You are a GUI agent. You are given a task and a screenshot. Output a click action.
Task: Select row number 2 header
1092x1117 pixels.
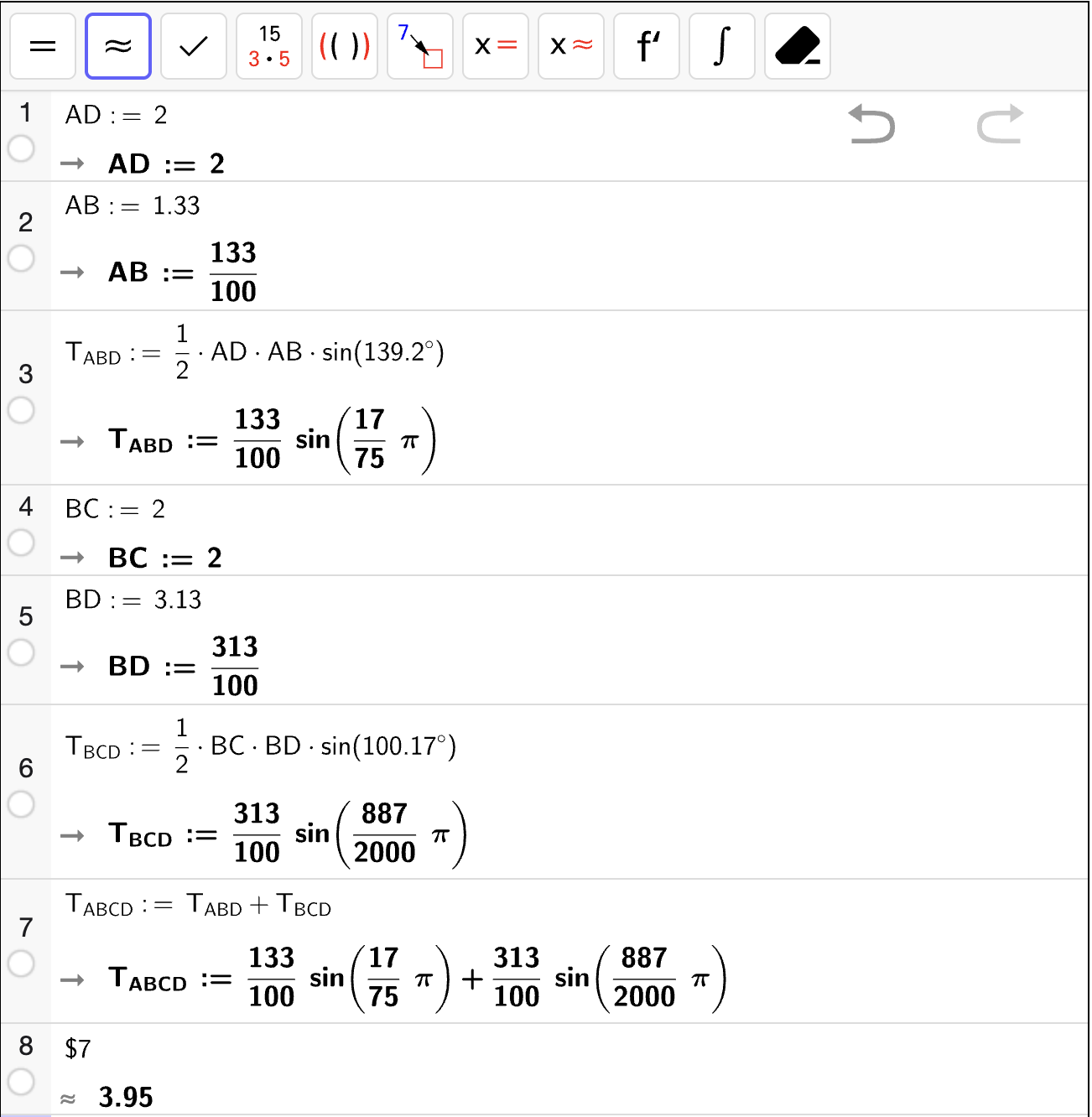26,221
